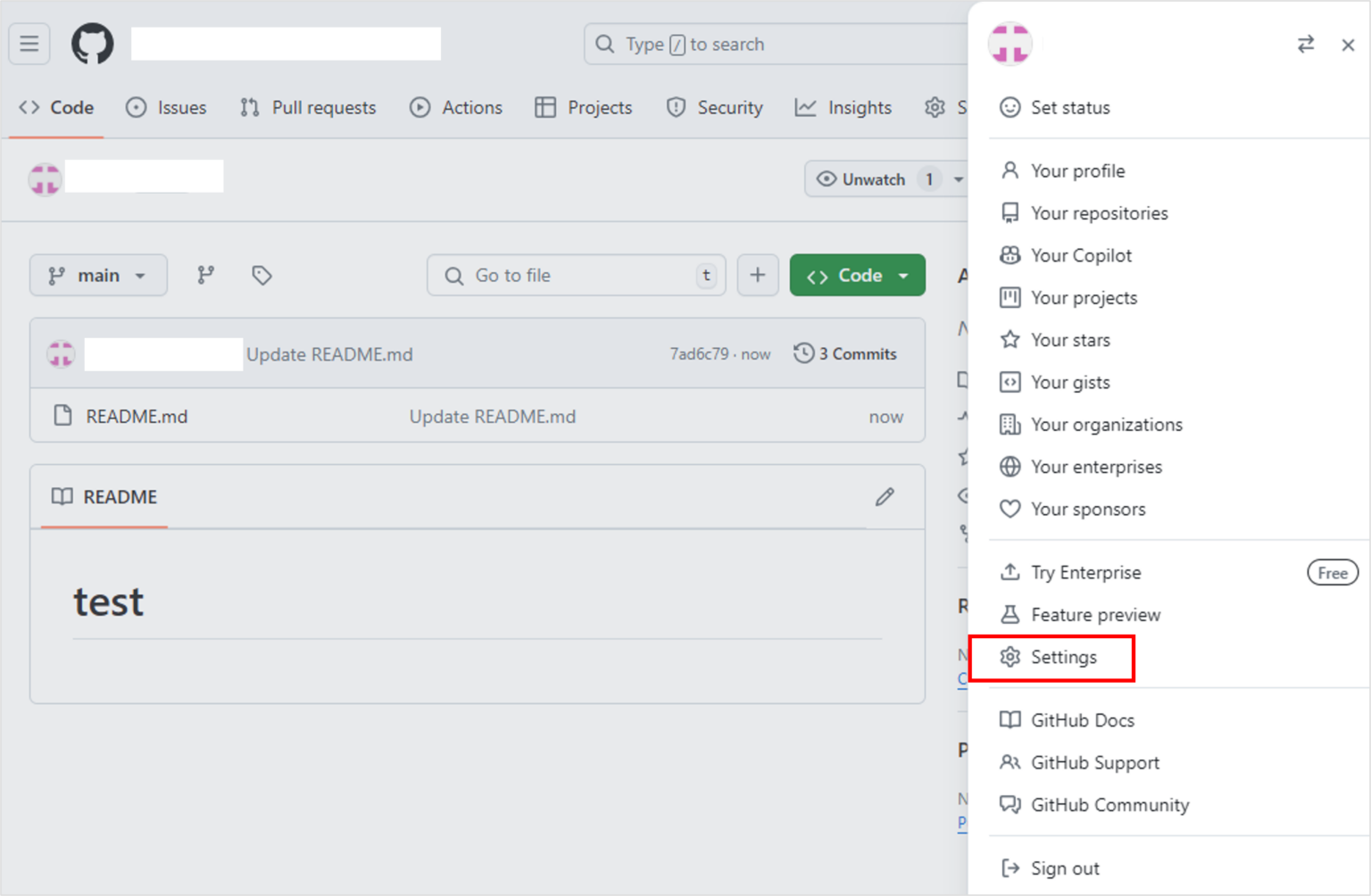Open the Insights tab

coord(843,107)
